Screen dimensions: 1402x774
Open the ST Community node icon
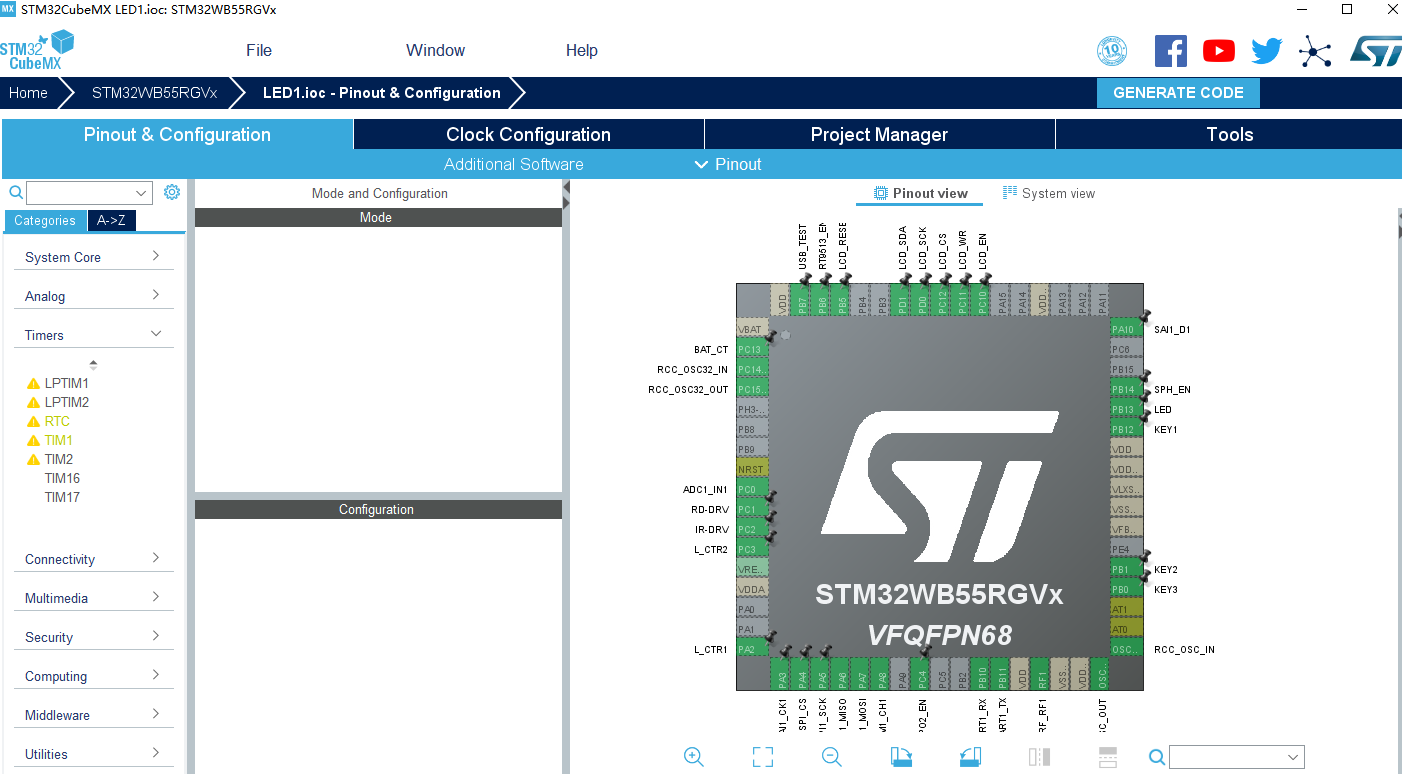click(1315, 50)
